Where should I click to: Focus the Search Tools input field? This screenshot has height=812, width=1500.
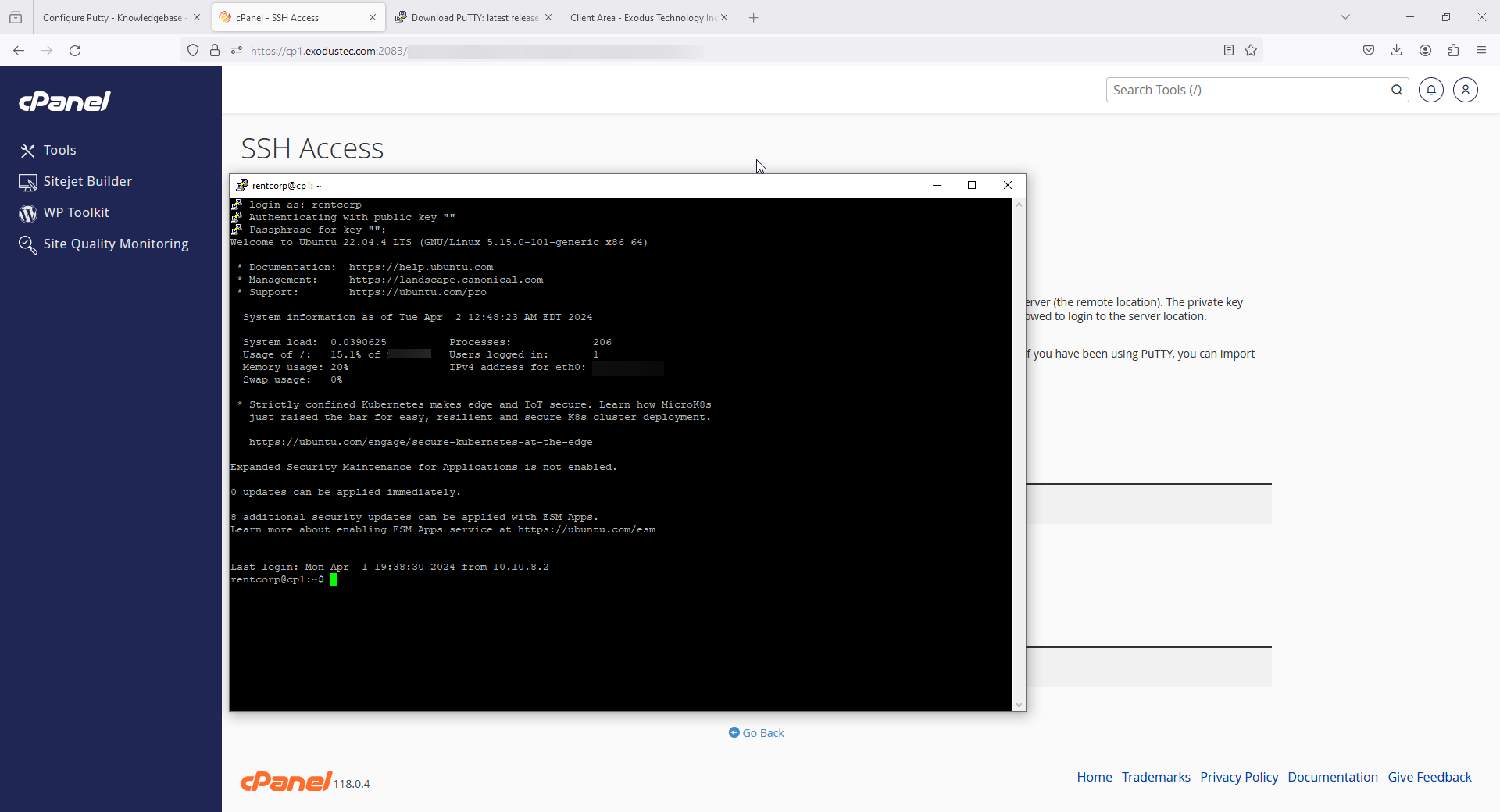[1246, 90]
